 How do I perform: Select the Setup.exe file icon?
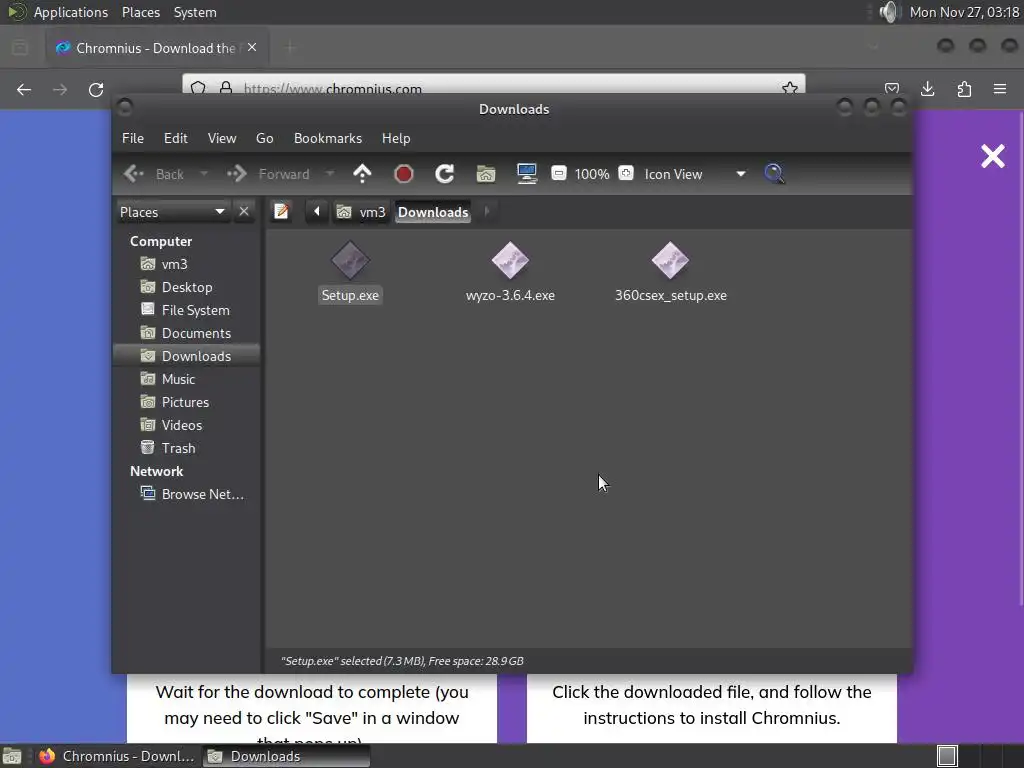[350, 261]
